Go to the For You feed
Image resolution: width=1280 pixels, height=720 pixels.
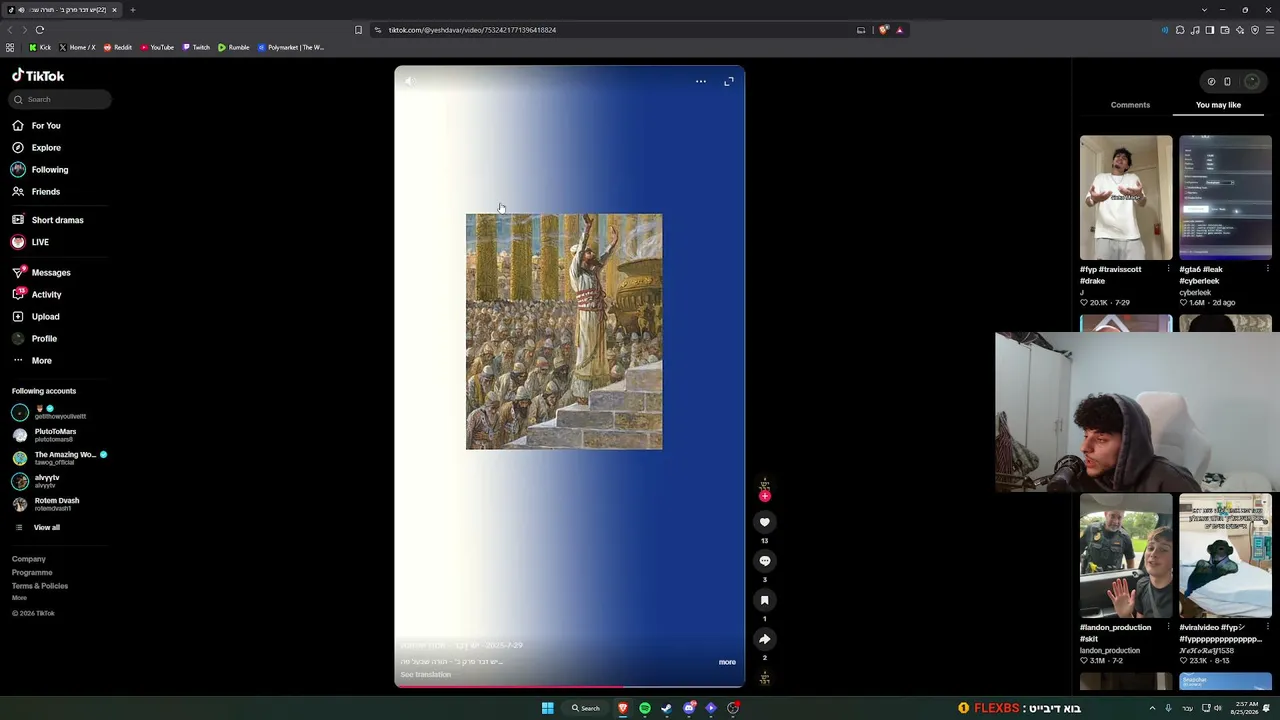(x=37, y=126)
